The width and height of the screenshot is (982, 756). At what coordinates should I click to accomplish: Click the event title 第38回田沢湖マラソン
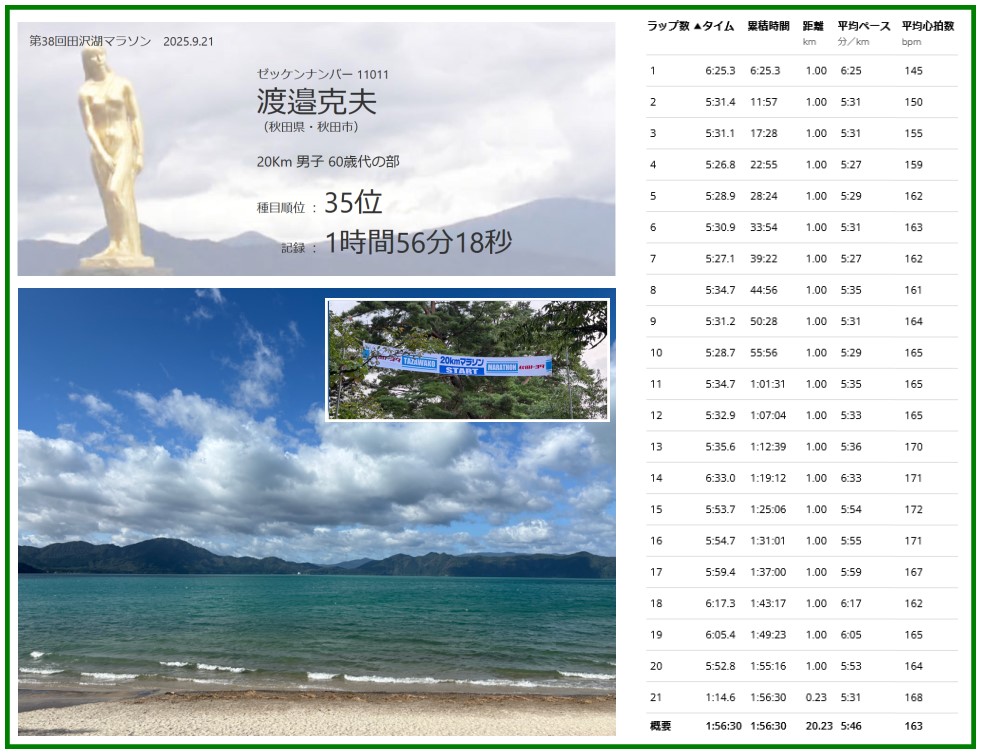pyautogui.click(x=91, y=42)
